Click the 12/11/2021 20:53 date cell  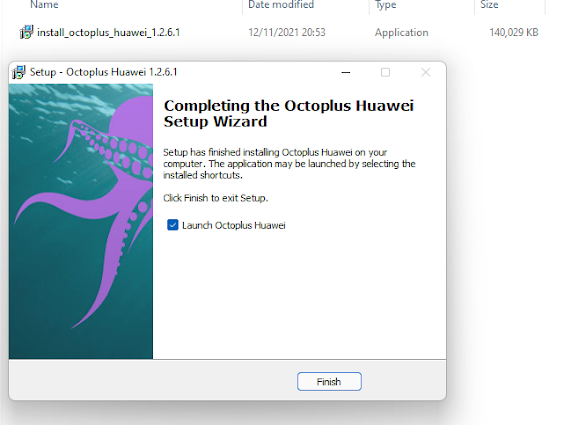coord(287,32)
